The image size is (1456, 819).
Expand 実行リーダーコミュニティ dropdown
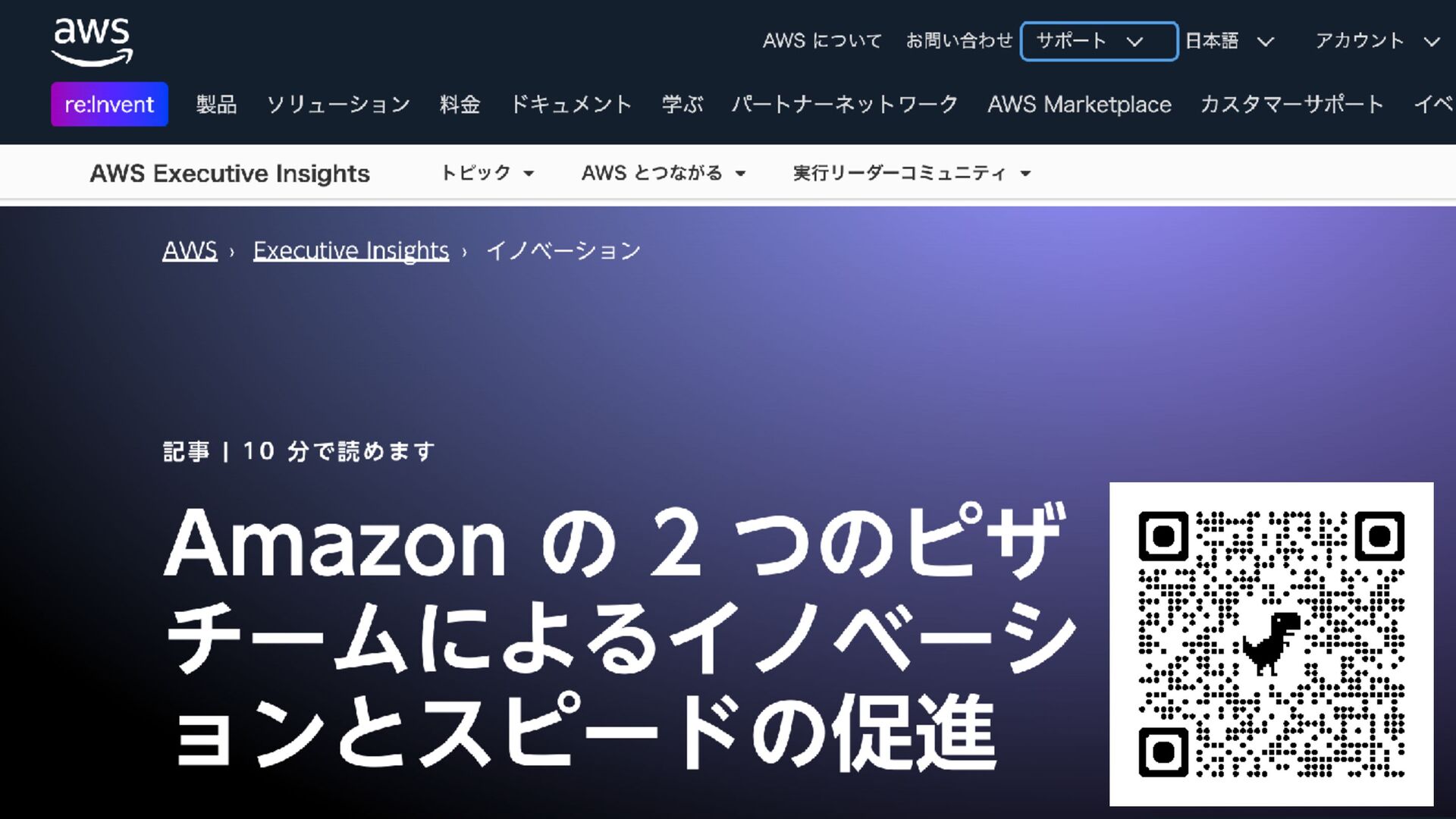[x=912, y=174]
